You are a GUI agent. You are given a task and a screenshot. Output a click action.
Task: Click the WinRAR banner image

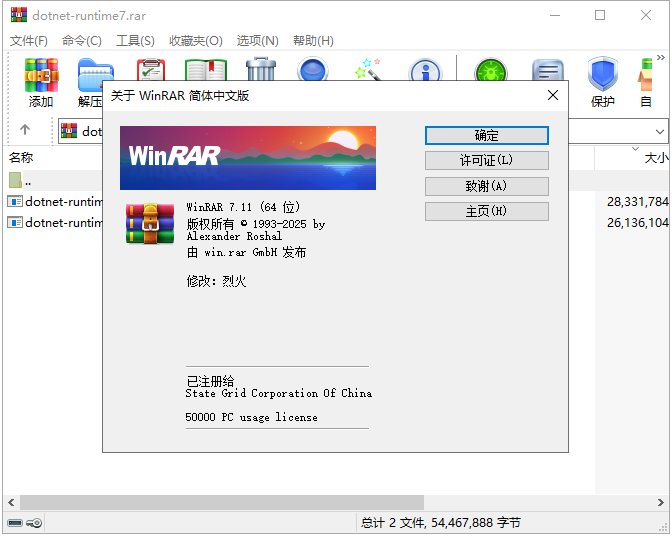coord(248,158)
